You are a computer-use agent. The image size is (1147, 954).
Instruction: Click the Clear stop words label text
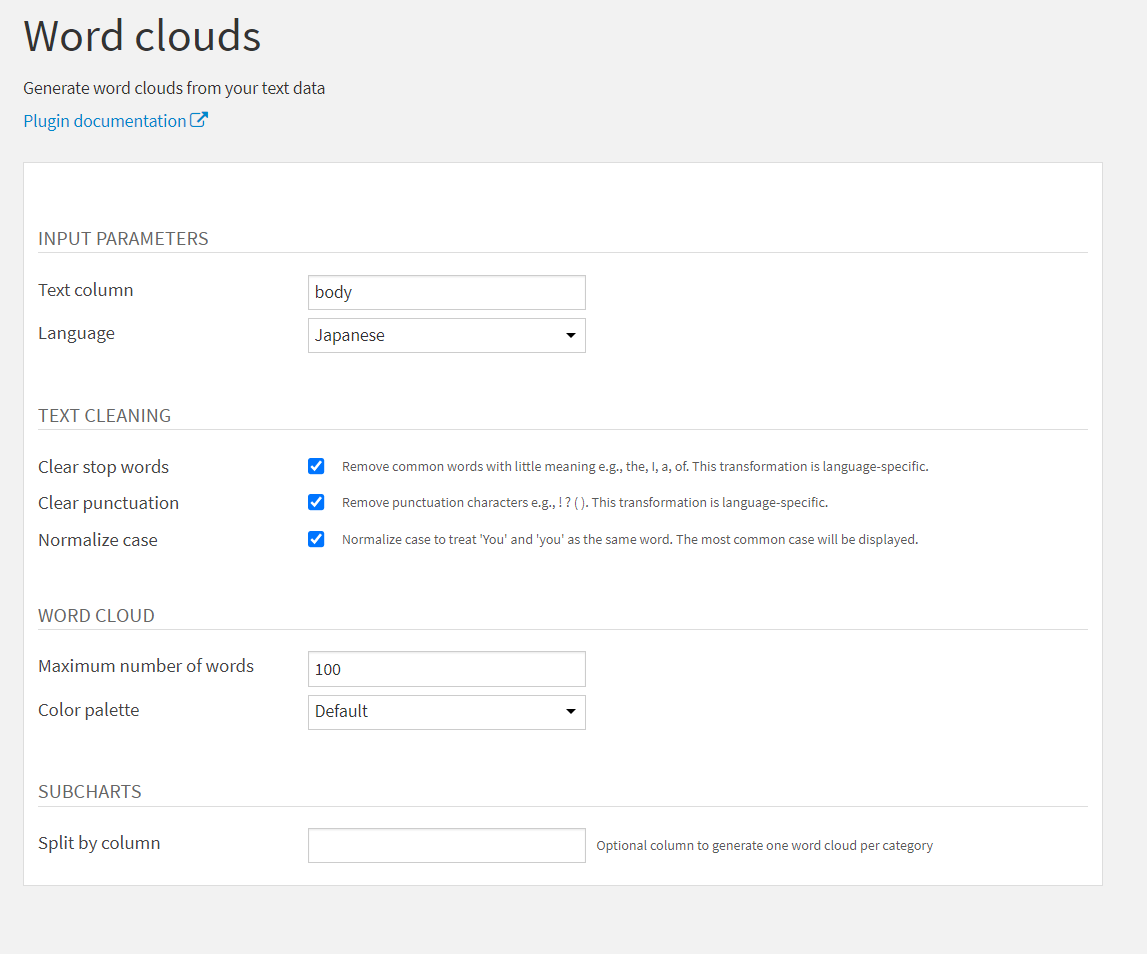coord(103,467)
